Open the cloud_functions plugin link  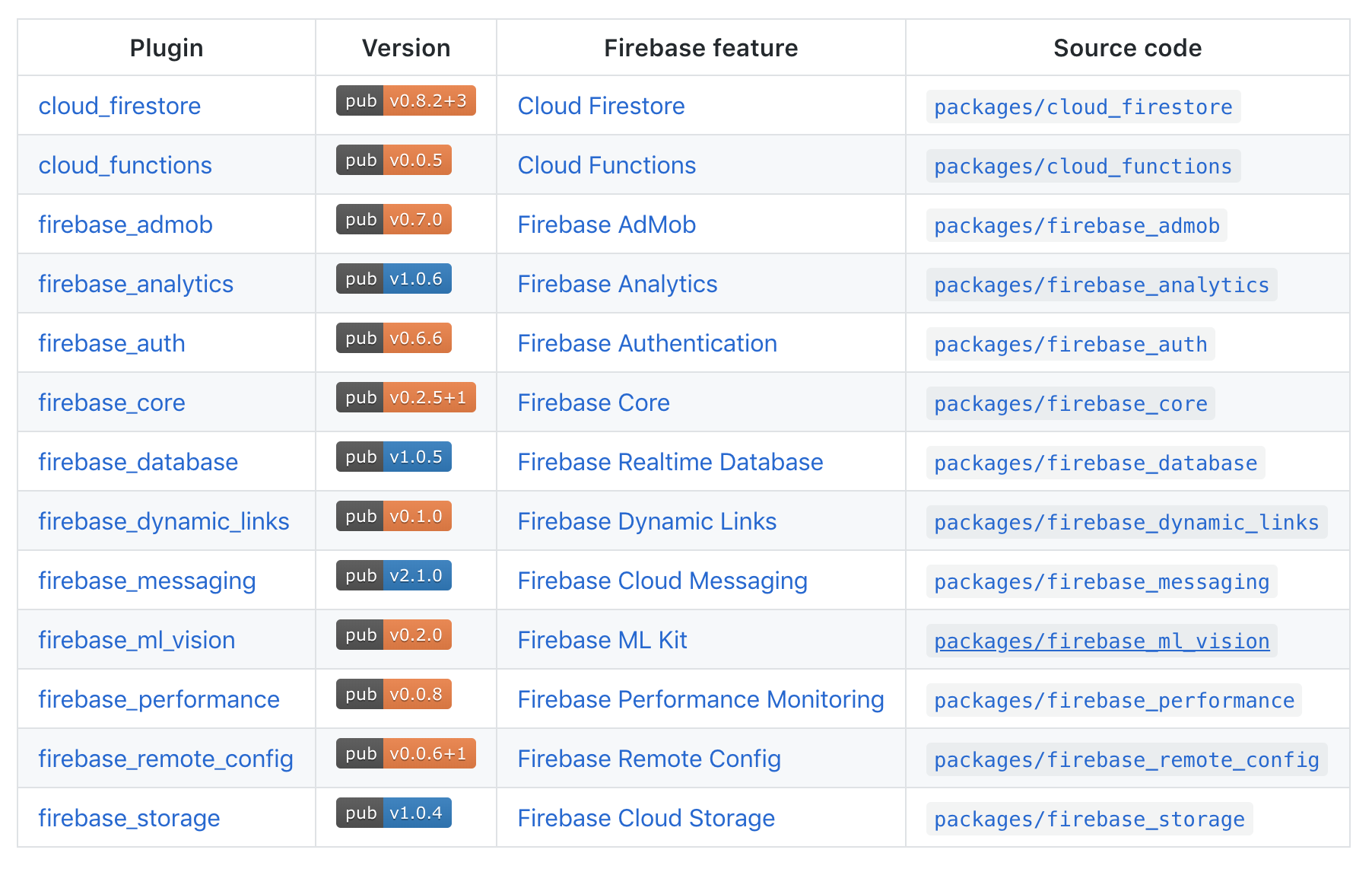[125, 165]
